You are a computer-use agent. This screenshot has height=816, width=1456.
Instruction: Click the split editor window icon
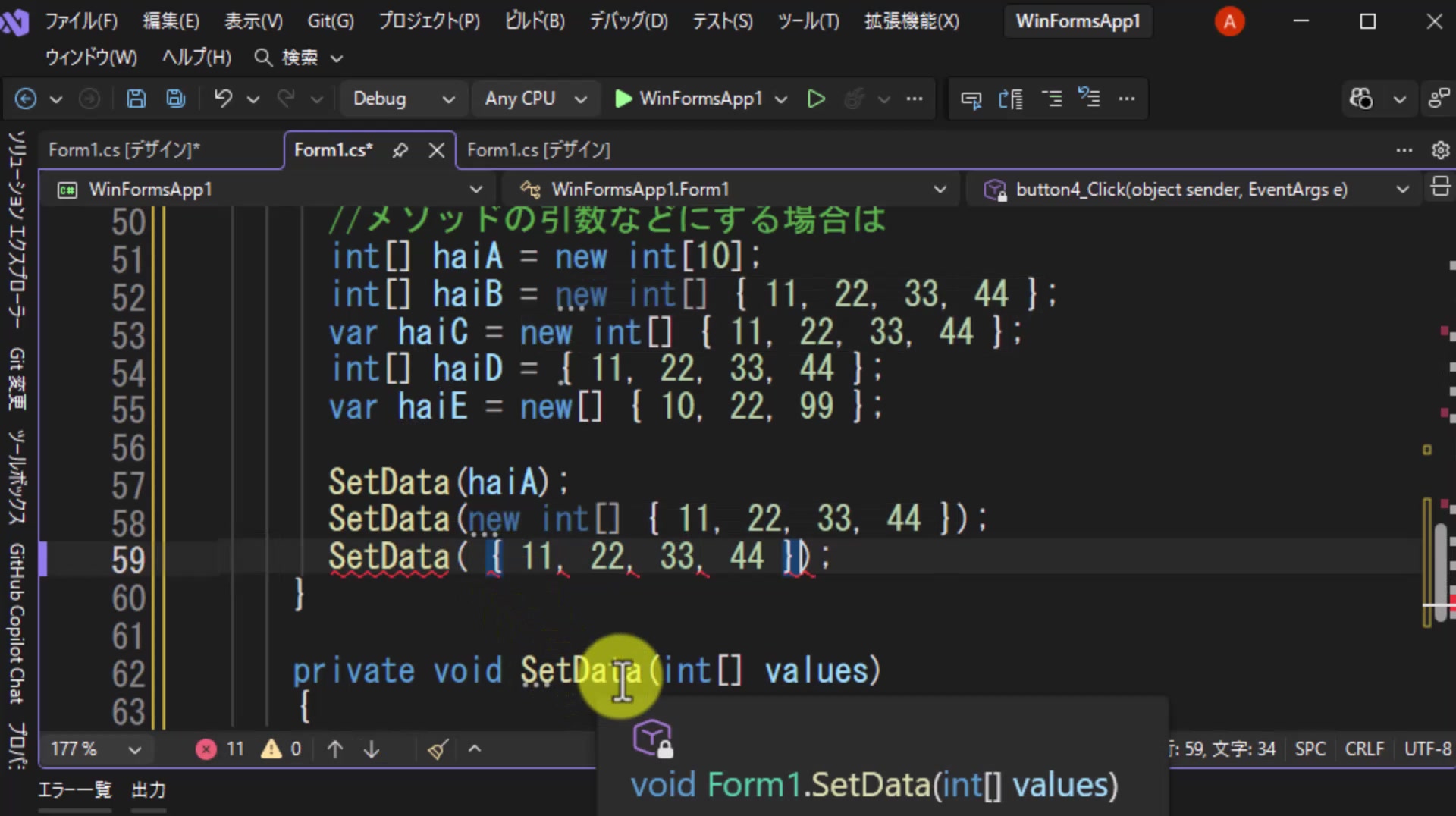pos(1440,188)
